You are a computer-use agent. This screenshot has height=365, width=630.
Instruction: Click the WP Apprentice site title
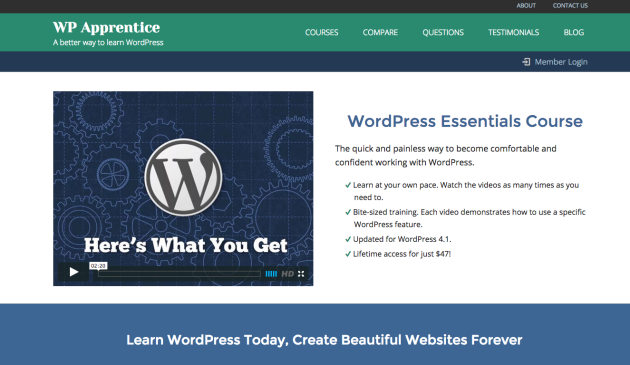[106, 27]
